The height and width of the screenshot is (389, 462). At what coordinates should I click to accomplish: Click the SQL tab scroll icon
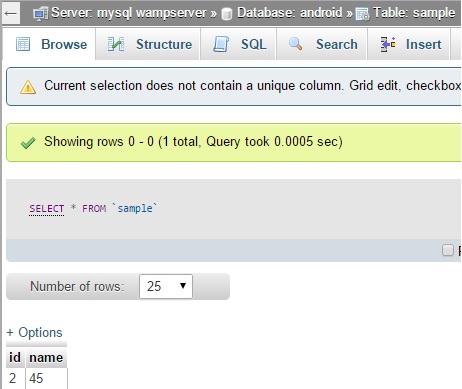click(221, 44)
